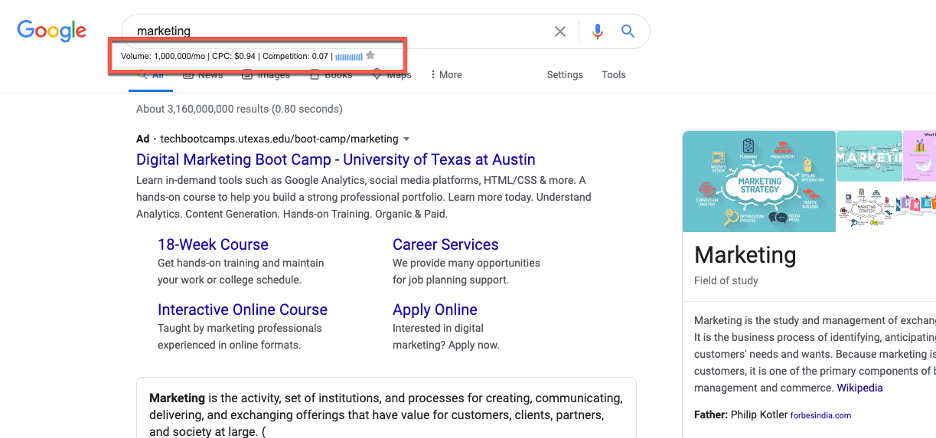Open the Digital Marketing Boot Camp ad link
Screen dimensions: 936x438
(x=335, y=160)
